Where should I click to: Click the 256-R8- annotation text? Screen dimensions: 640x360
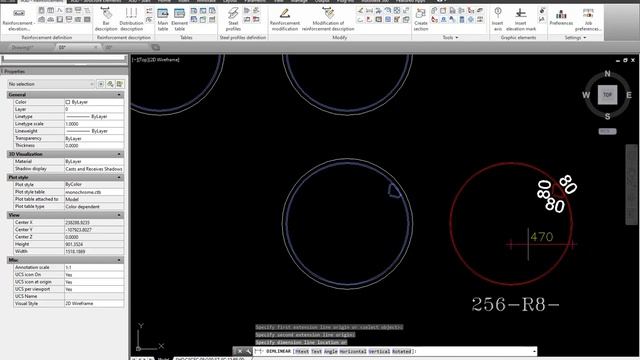pos(515,304)
